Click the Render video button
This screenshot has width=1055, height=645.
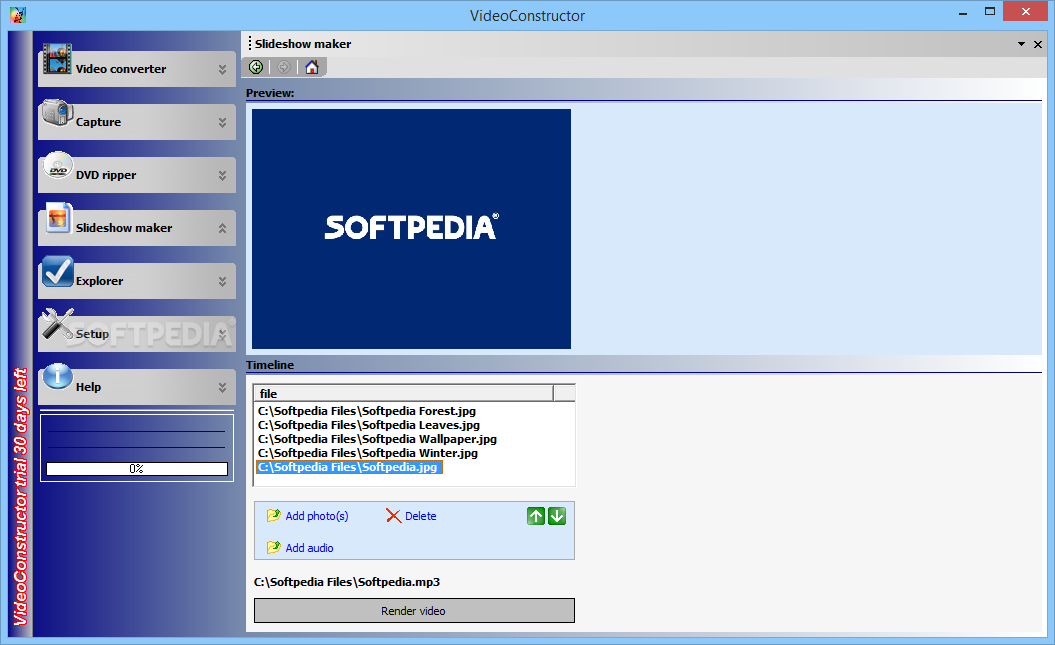point(414,611)
